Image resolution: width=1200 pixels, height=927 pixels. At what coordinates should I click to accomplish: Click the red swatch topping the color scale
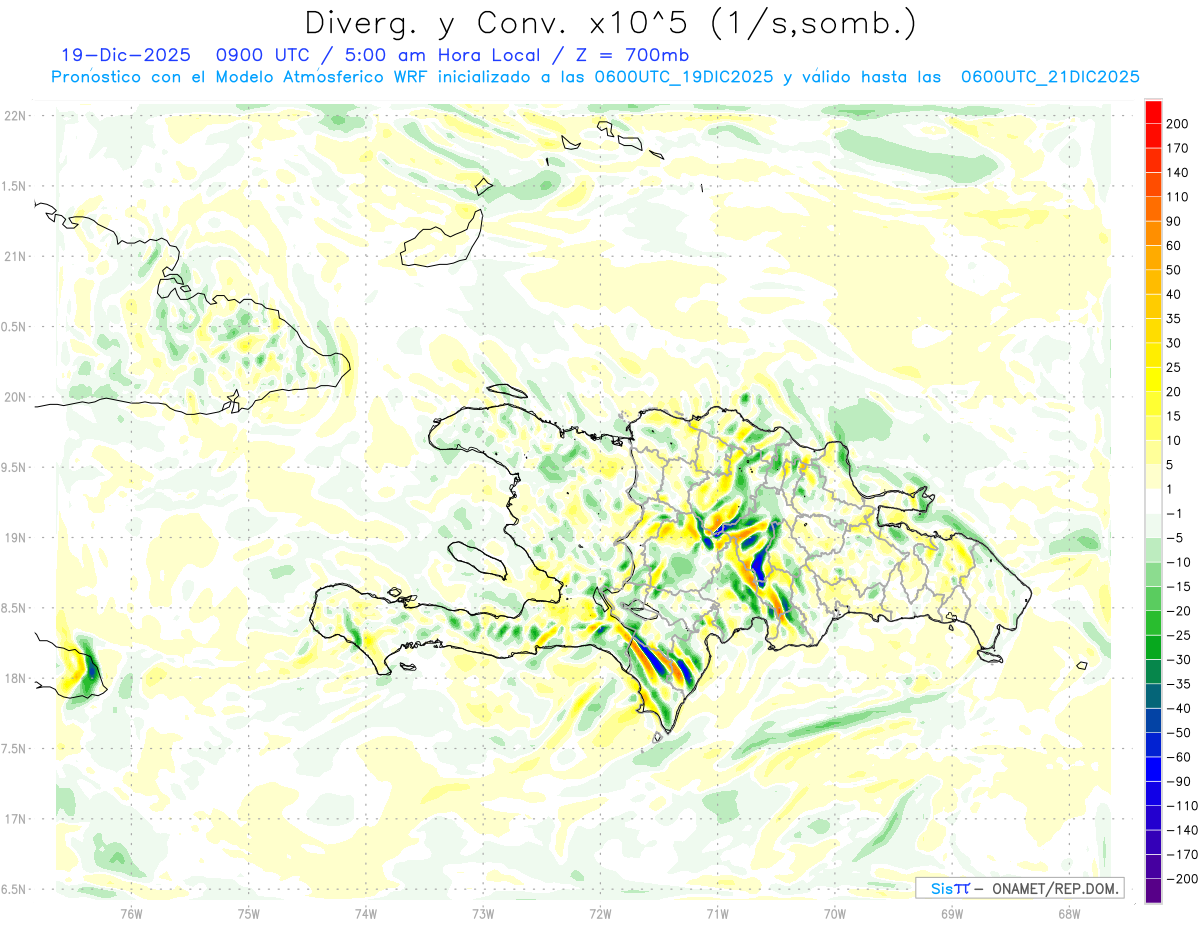[x=1153, y=112]
